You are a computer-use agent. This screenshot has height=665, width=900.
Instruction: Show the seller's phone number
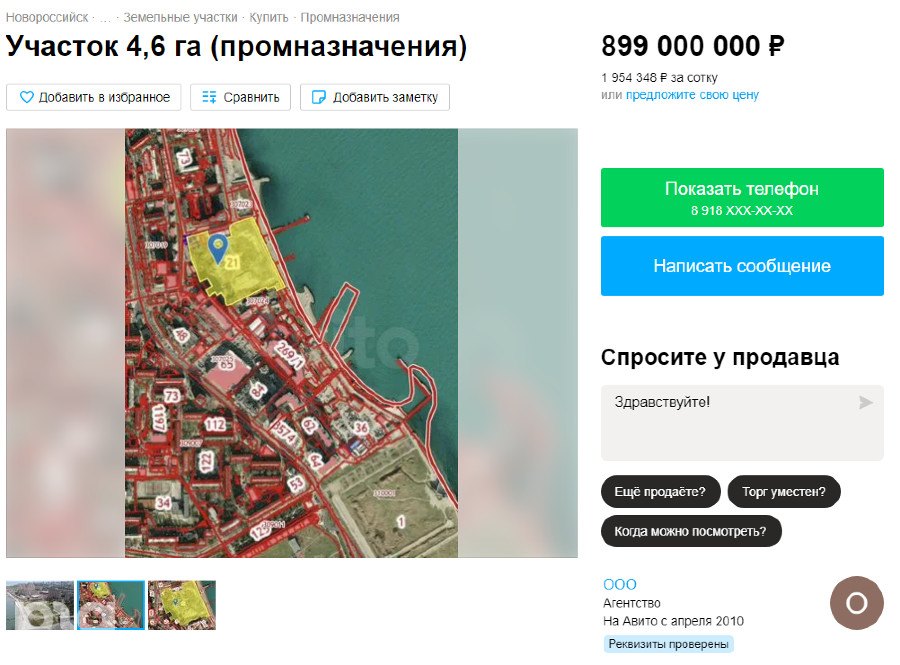tap(742, 197)
